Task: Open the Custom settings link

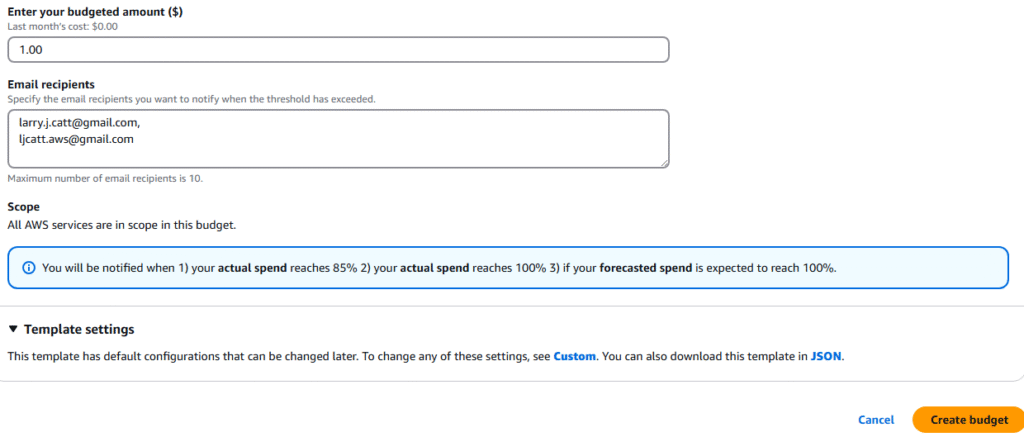Action: 575,357
